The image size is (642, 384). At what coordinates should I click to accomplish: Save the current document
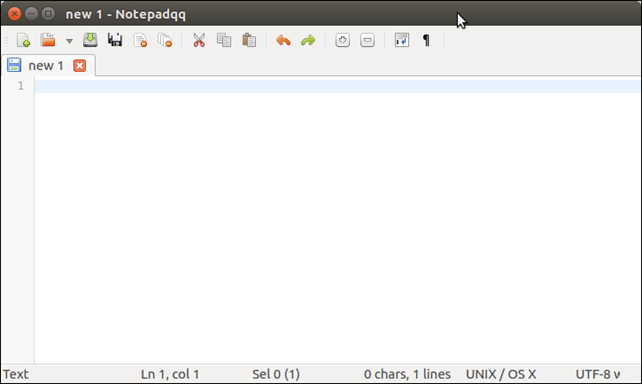[90, 40]
